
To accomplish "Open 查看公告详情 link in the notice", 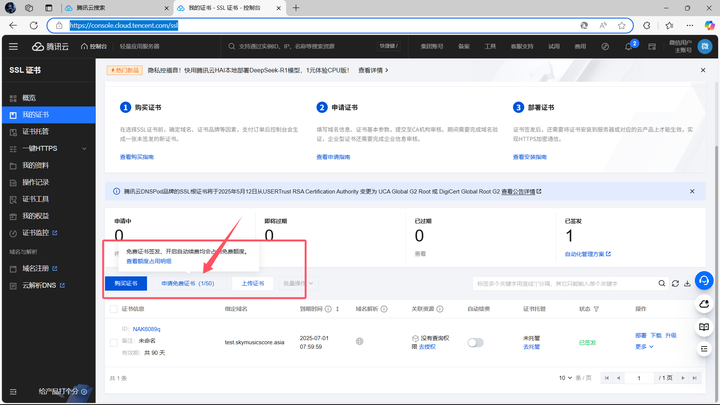I will coord(521,191).
